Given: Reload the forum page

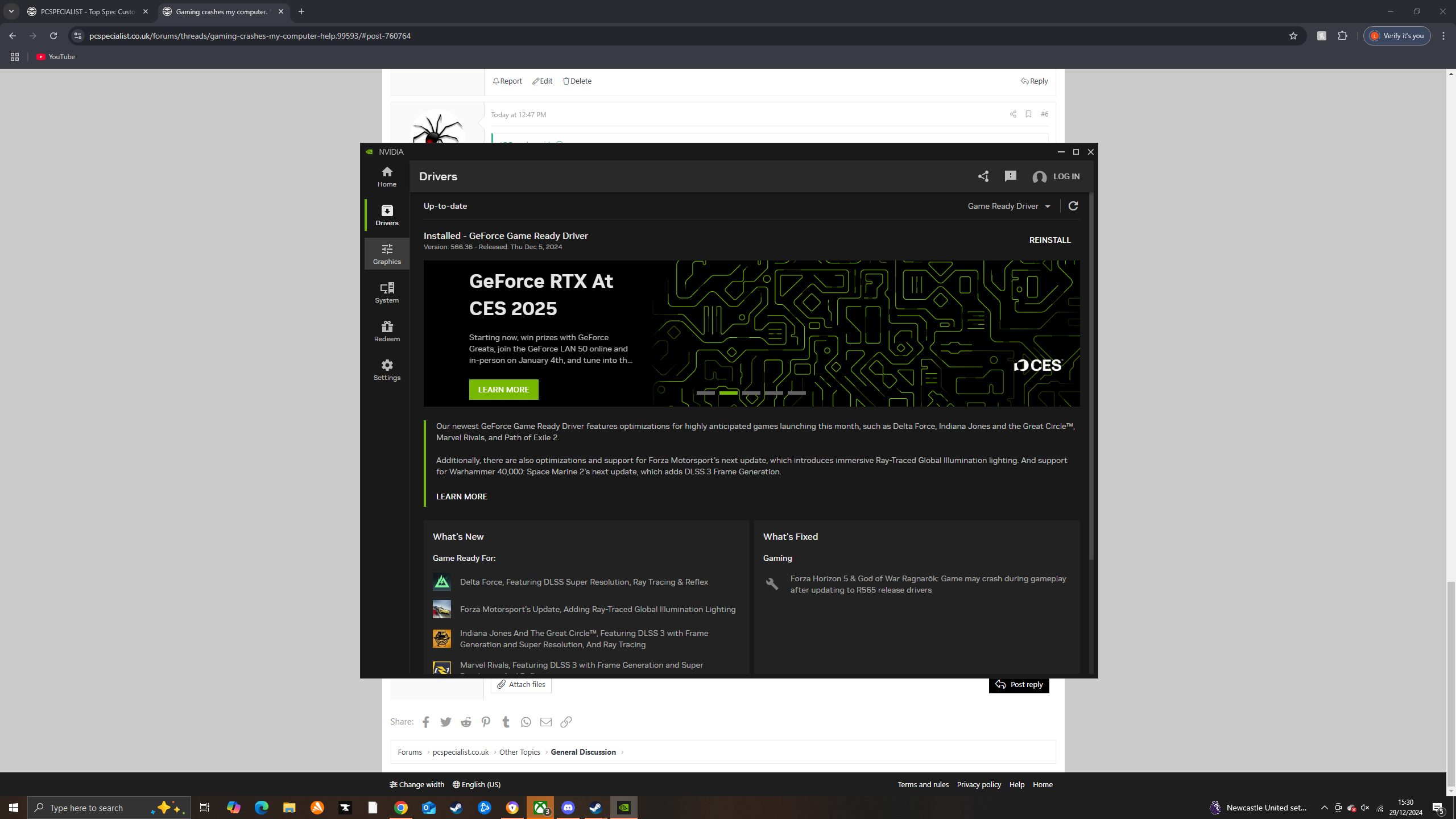Looking at the screenshot, I should pos(53,36).
